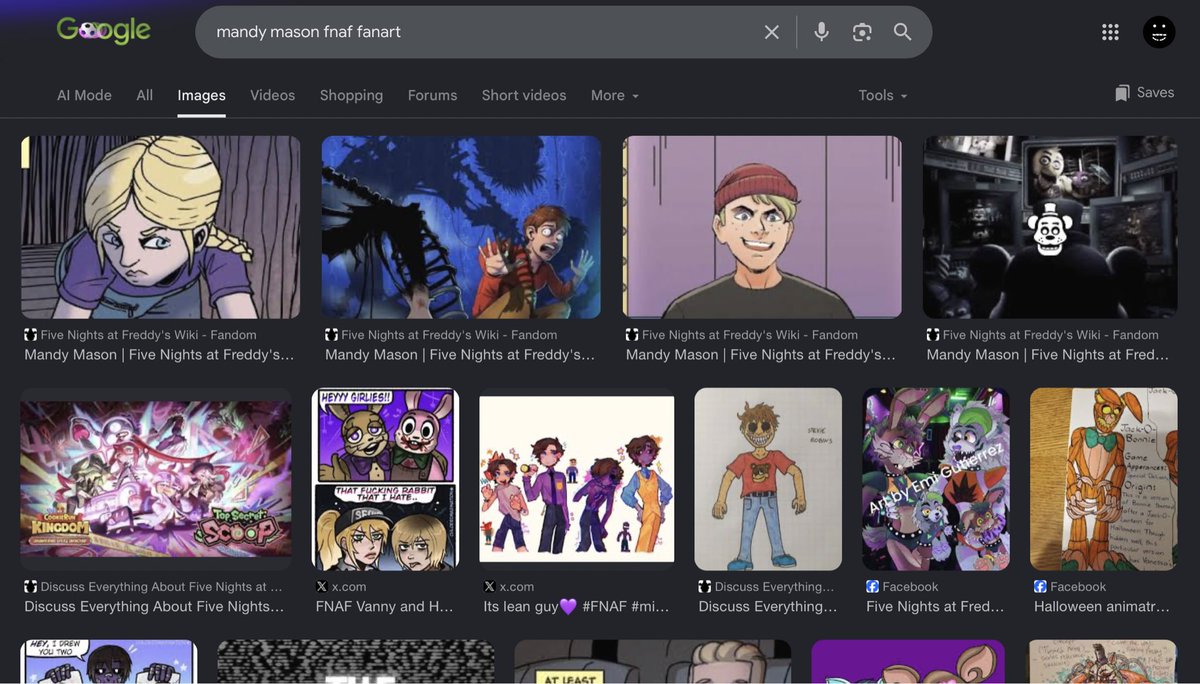
Task: Open first 'Mandy Mason | Five Nights at Freddy's' title
Action: (x=159, y=355)
